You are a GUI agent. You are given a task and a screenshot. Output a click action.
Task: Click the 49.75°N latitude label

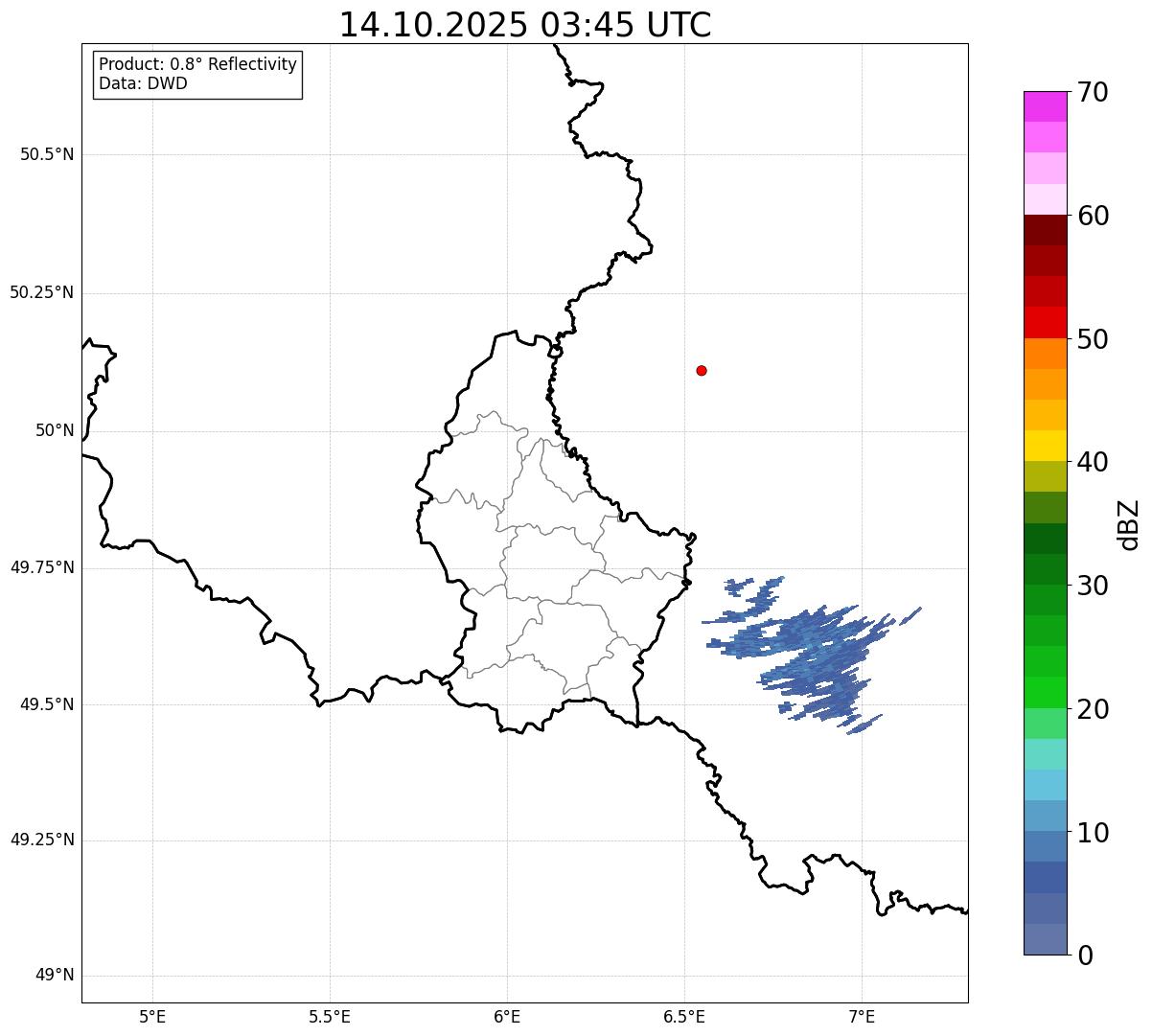coord(42,567)
